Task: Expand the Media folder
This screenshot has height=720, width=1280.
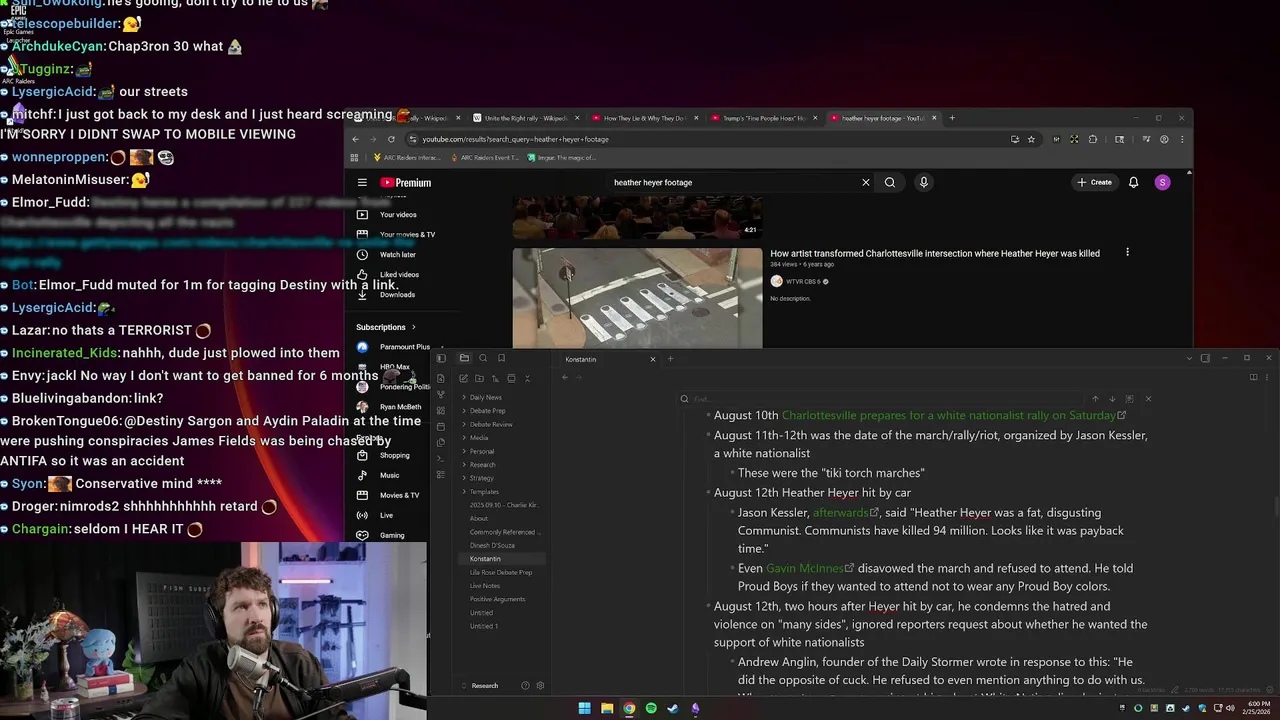Action: click(479, 438)
